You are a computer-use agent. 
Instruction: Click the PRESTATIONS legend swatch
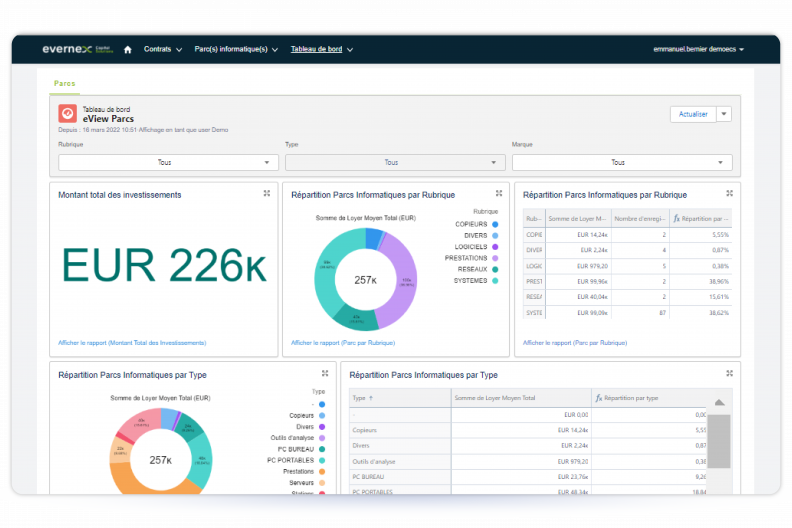(x=495, y=258)
